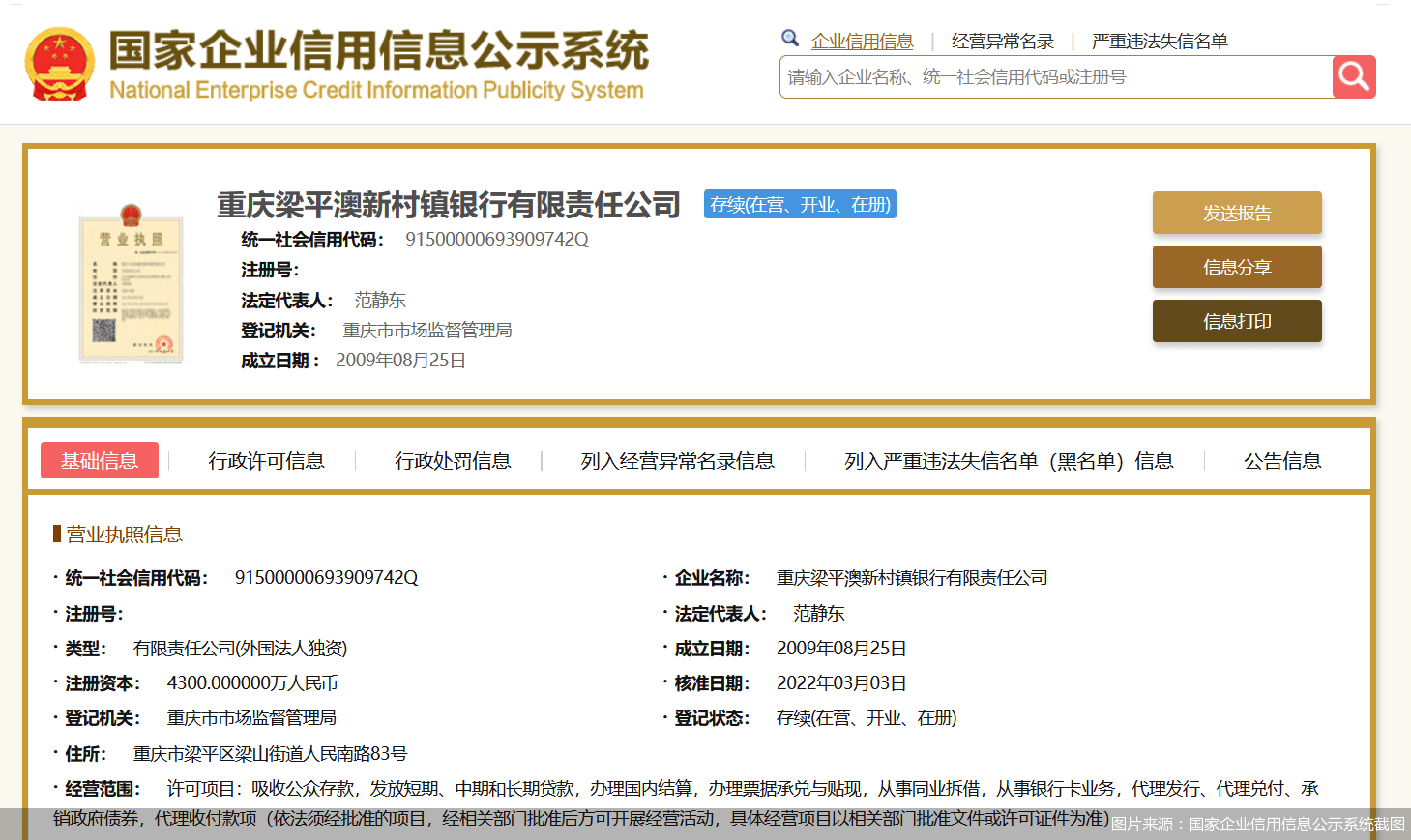Click the national emblem logo

60,64
